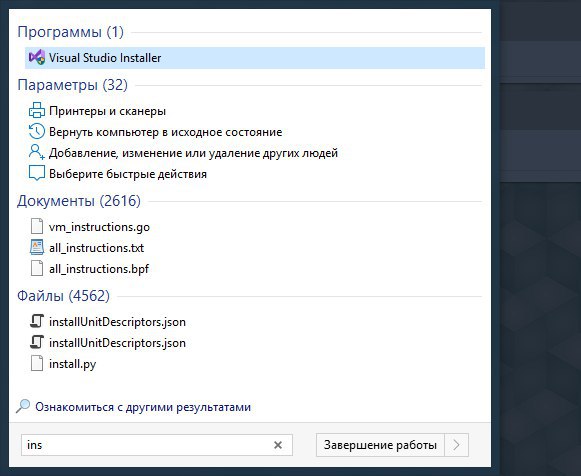Open vm_instructions.go document

pos(99,227)
